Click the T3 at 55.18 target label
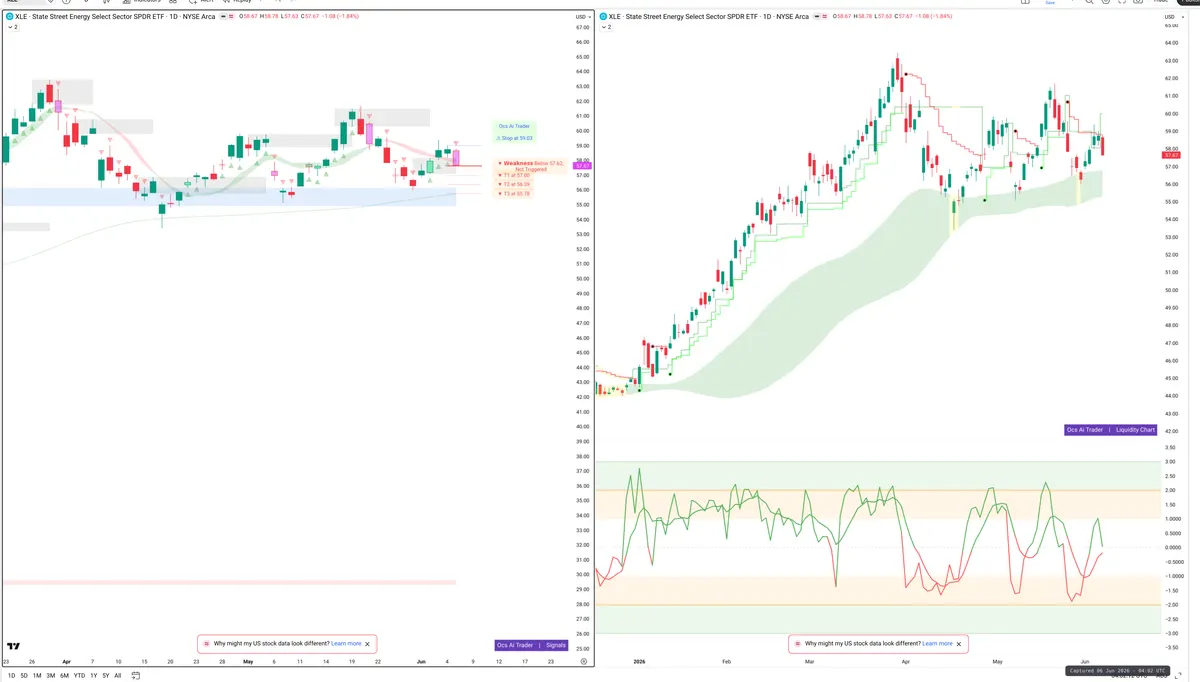Image resolution: width=1200 pixels, height=682 pixels. point(514,193)
